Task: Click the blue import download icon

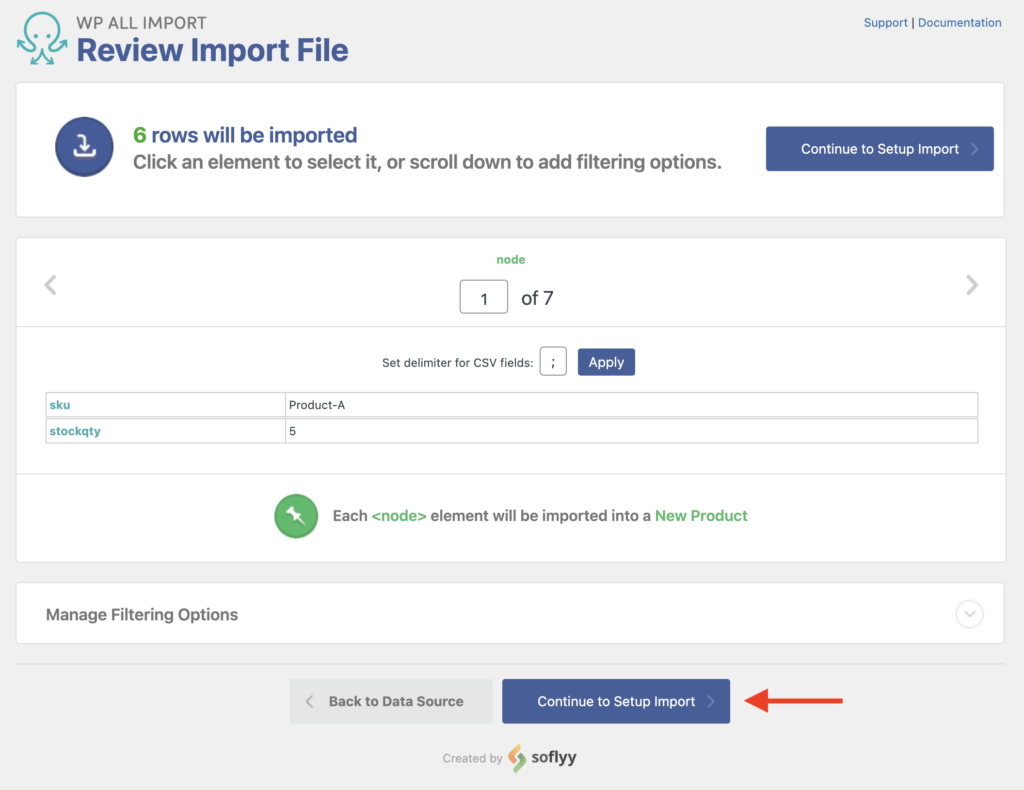Action: tap(84, 146)
